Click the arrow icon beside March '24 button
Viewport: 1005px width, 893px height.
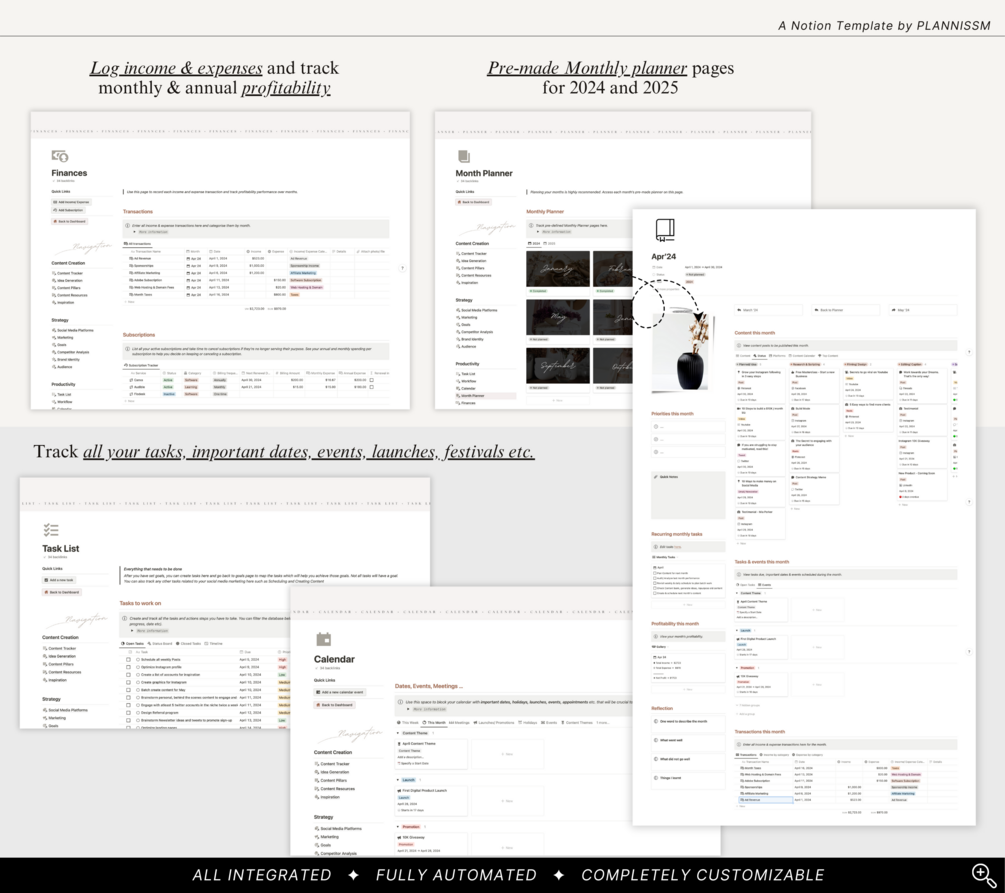pyautogui.click(x=740, y=310)
